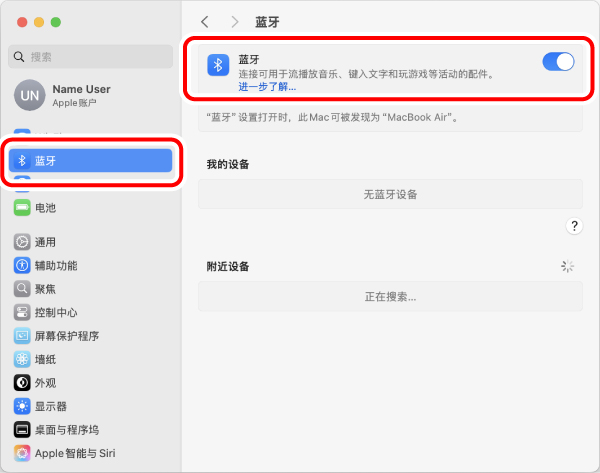600x473 pixels.
Task: Open 通用 (General) settings
Action: click(45, 242)
